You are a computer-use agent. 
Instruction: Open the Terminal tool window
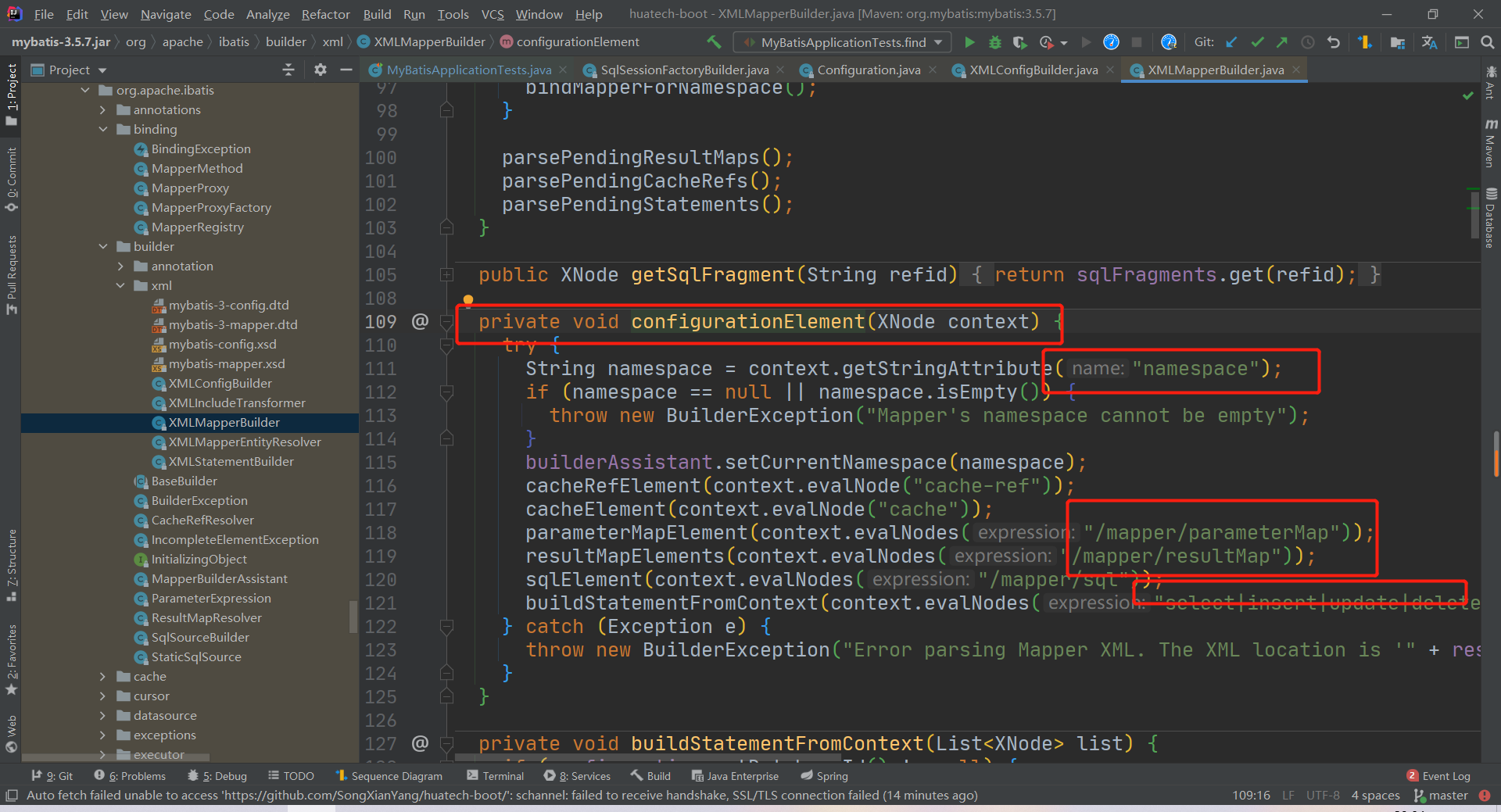pyautogui.click(x=495, y=776)
